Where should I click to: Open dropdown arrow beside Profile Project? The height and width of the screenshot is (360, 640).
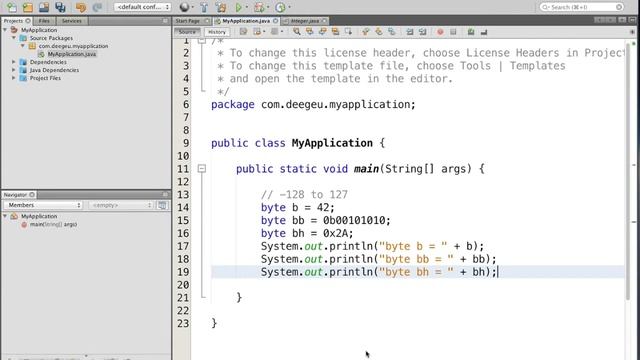pyautogui.click(x=289, y=7)
